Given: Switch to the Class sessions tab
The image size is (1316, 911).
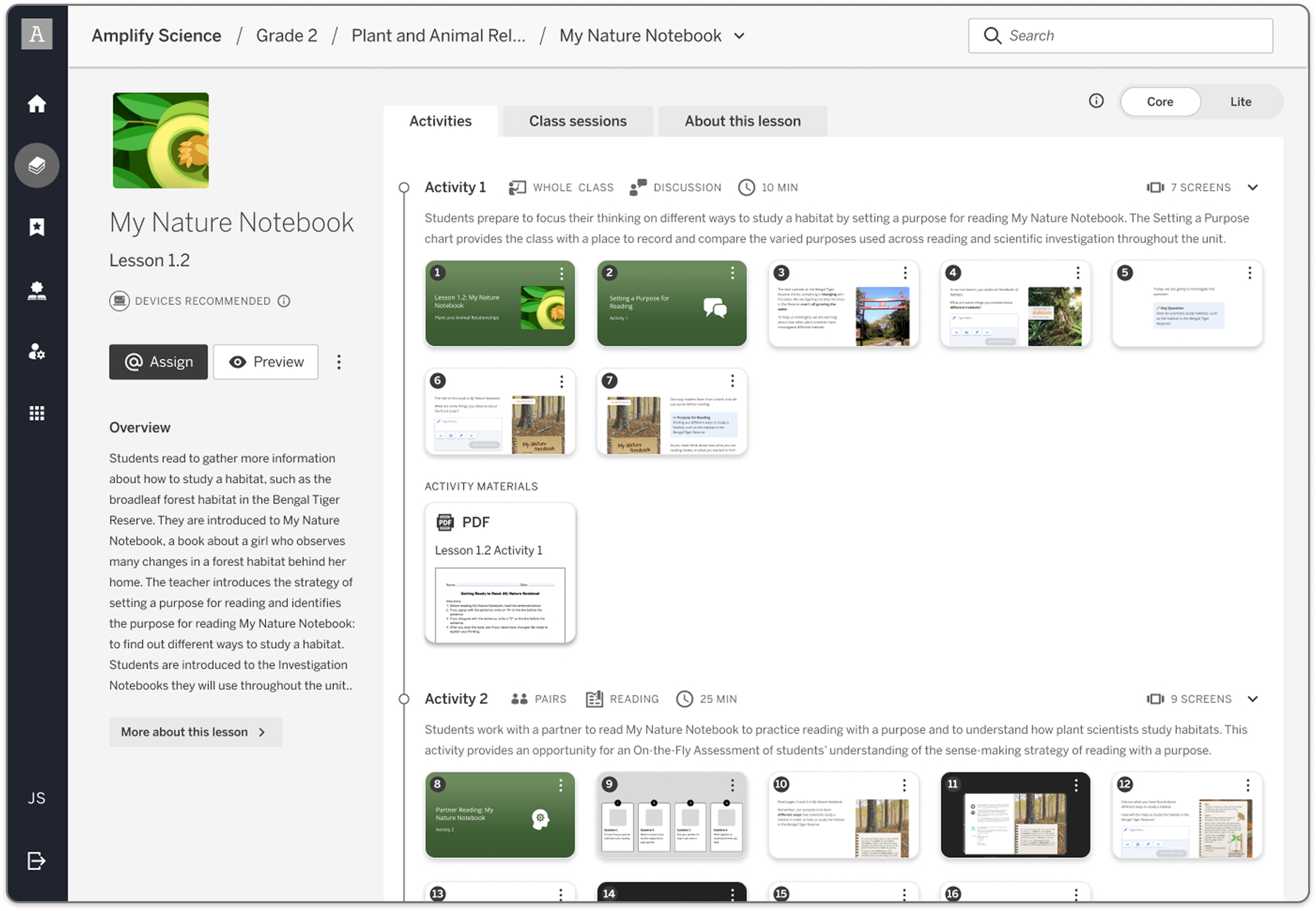Looking at the screenshot, I should click(x=578, y=121).
